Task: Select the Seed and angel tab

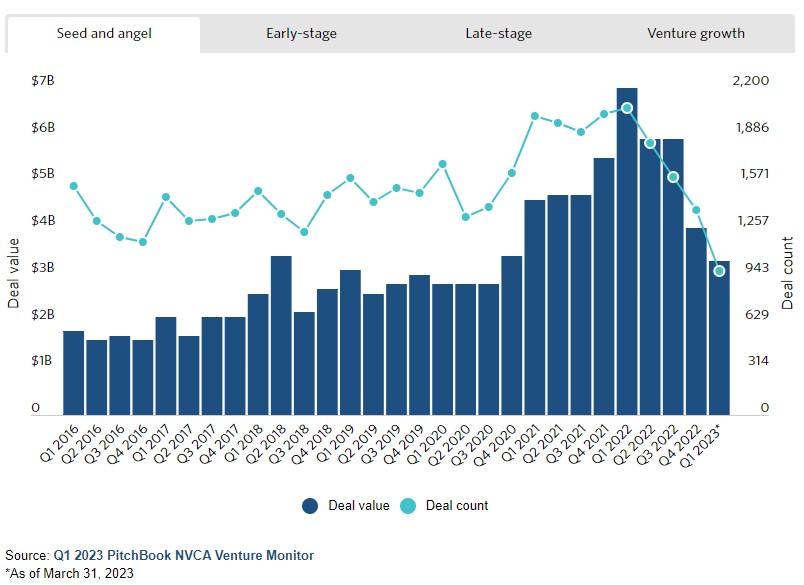Action: (x=104, y=34)
